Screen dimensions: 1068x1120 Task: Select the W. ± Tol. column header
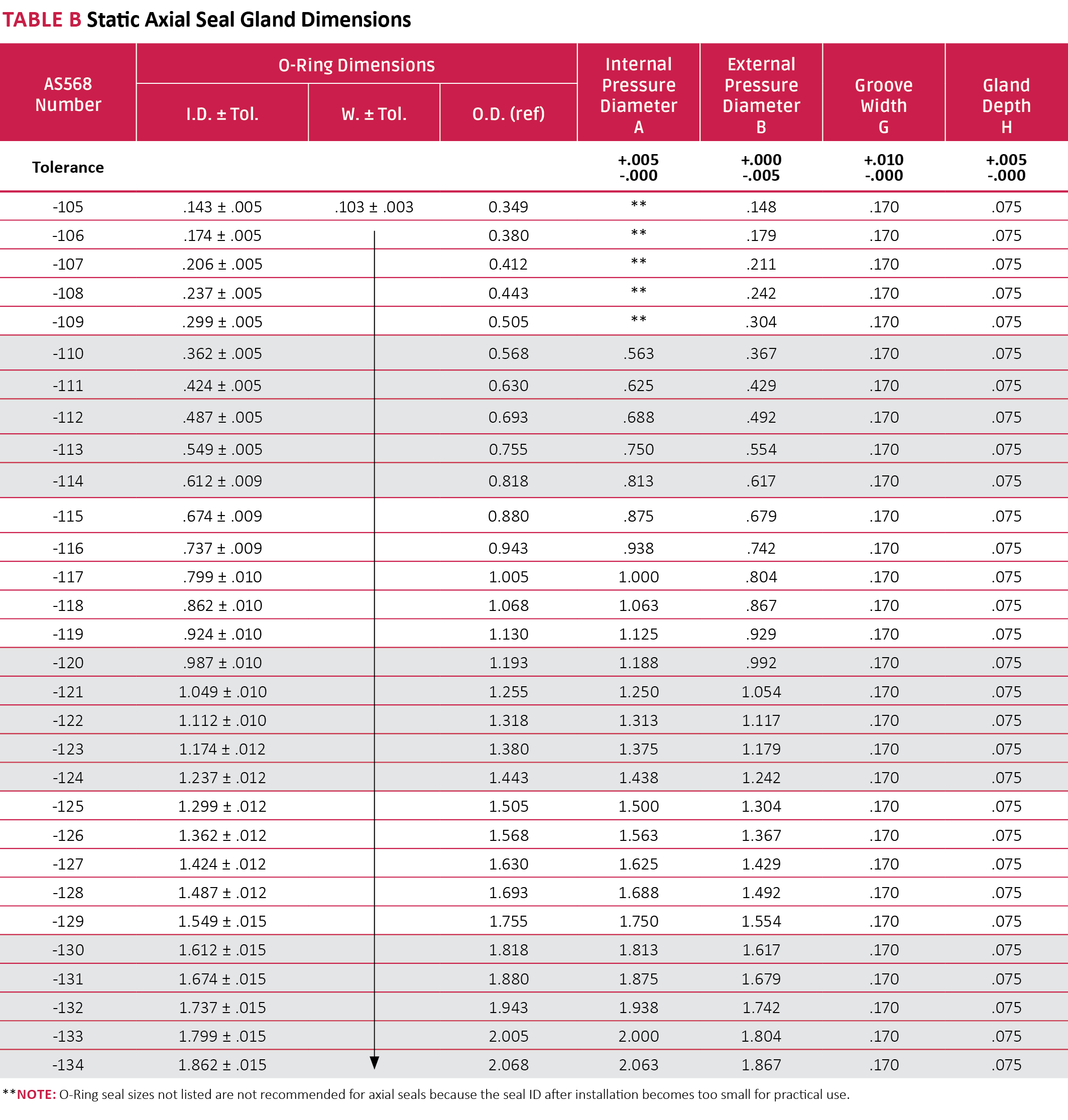tap(374, 114)
